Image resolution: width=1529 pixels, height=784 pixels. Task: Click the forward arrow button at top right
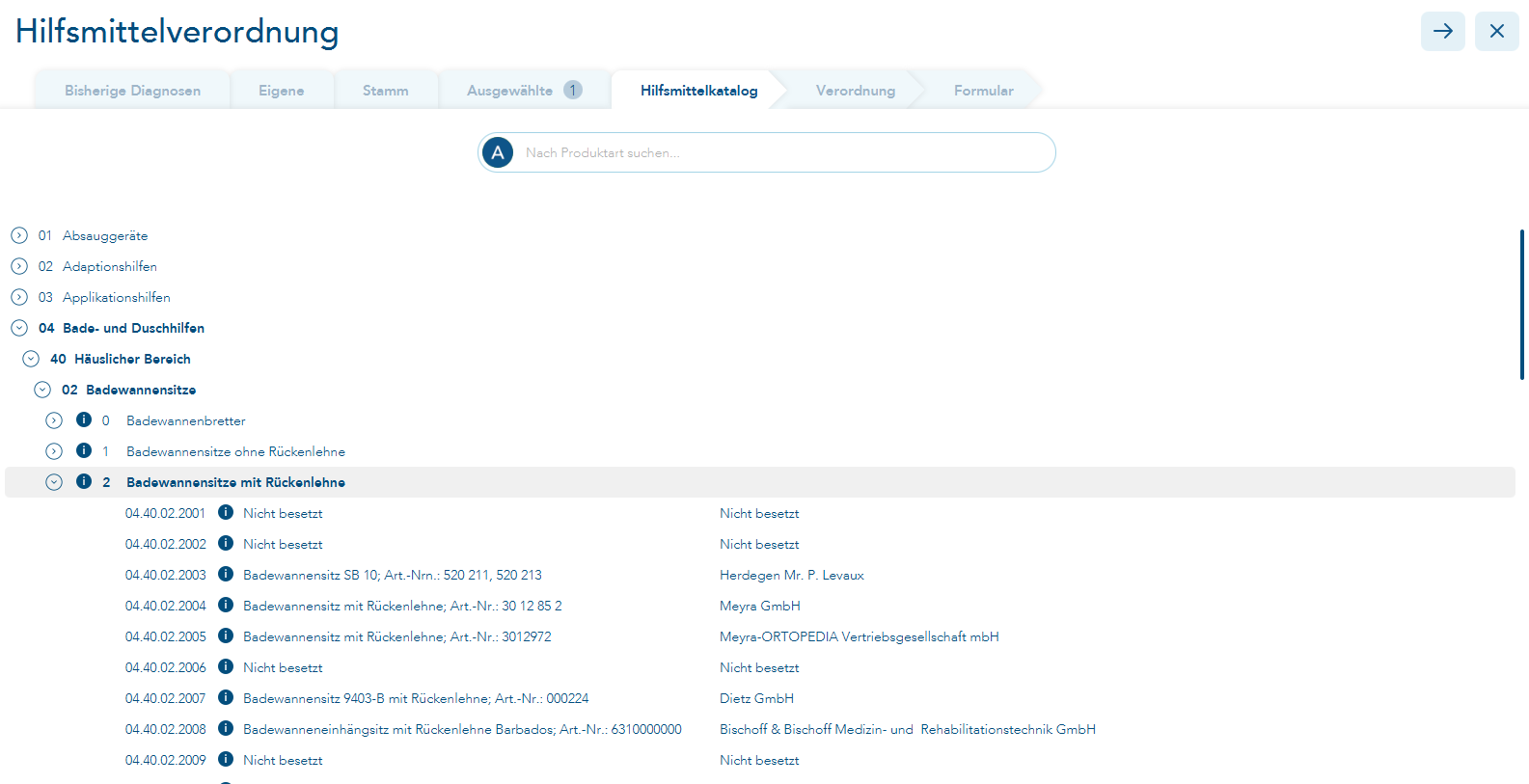coord(1442,32)
